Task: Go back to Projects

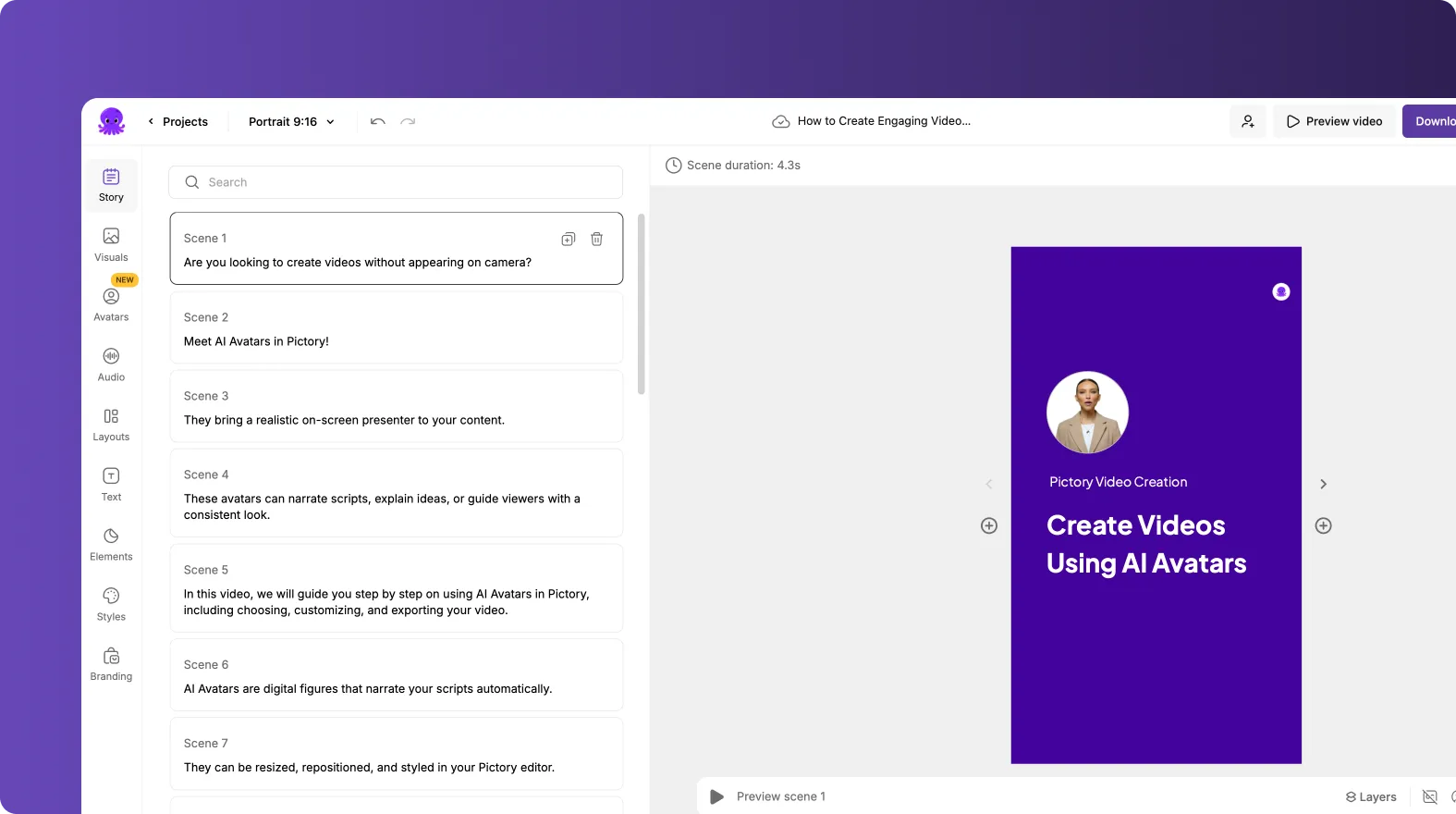Action: tap(177, 121)
